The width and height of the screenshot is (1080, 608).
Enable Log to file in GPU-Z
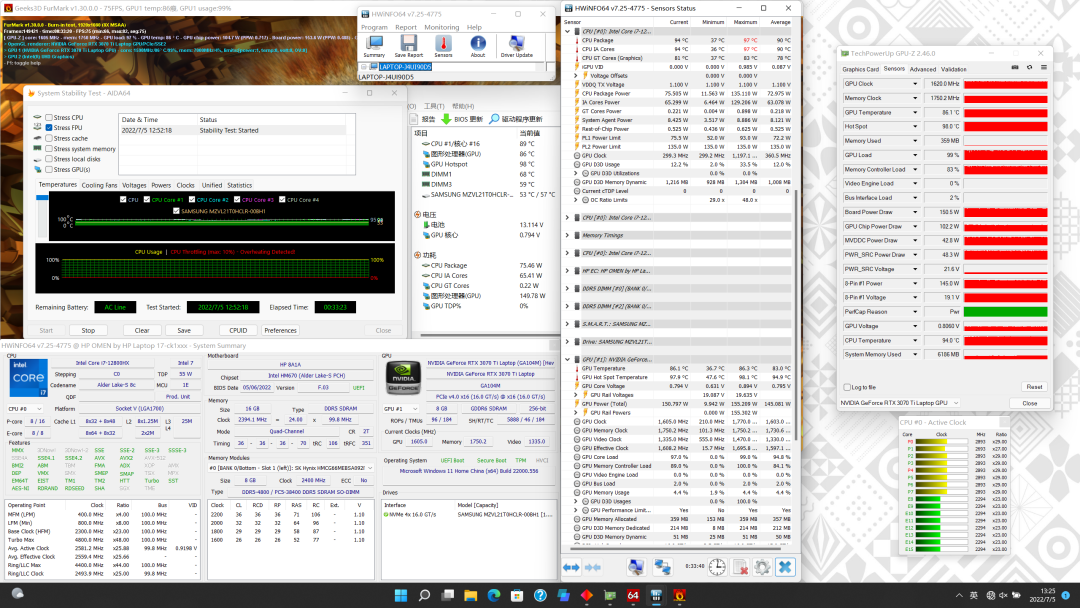click(848, 387)
